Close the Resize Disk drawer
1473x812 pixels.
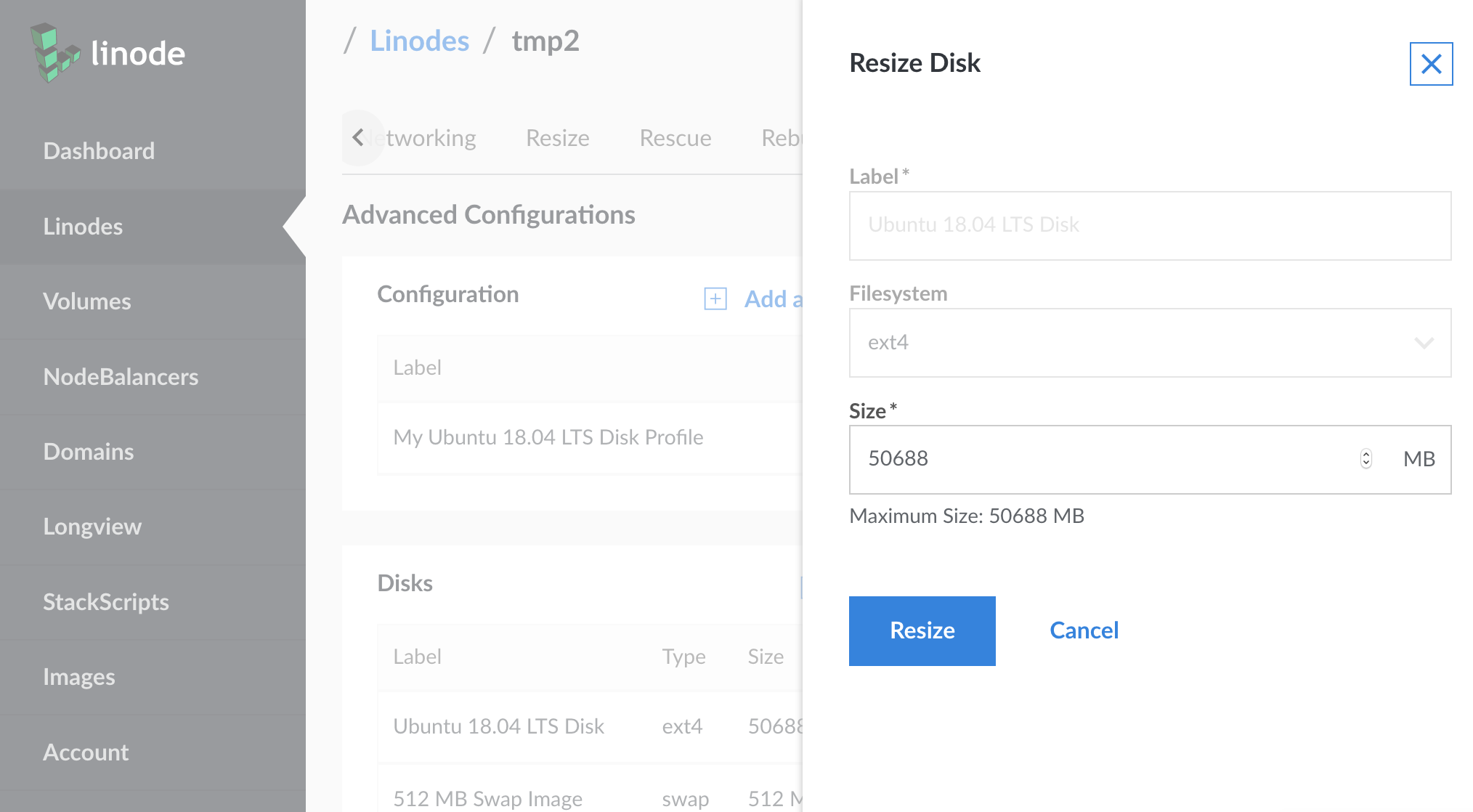(x=1431, y=64)
